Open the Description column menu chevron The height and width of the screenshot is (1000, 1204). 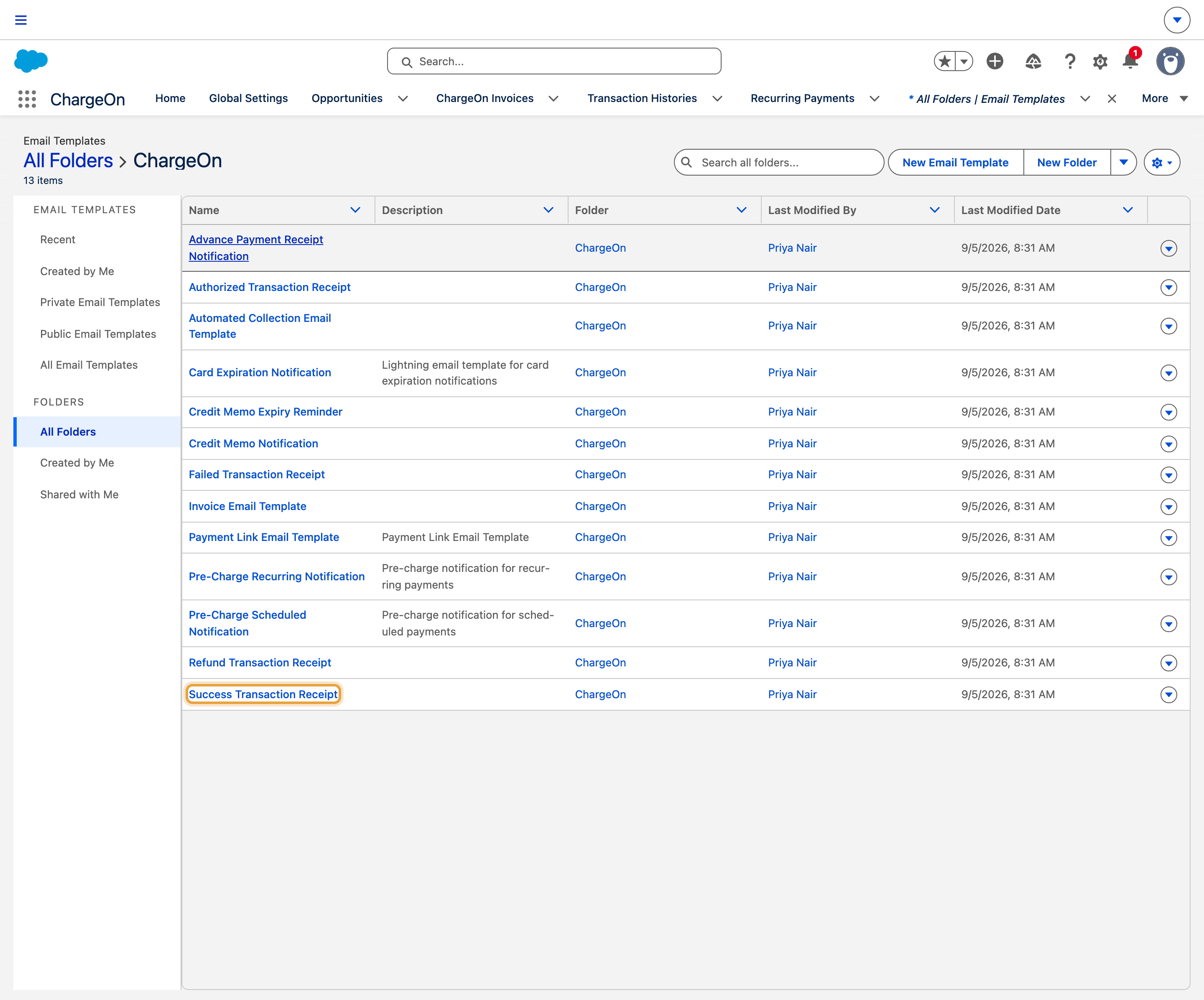(x=548, y=210)
